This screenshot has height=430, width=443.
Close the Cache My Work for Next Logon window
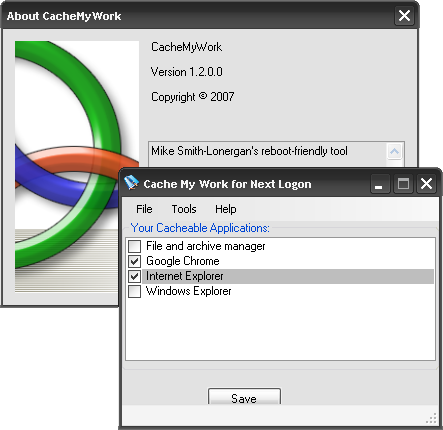(426, 184)
